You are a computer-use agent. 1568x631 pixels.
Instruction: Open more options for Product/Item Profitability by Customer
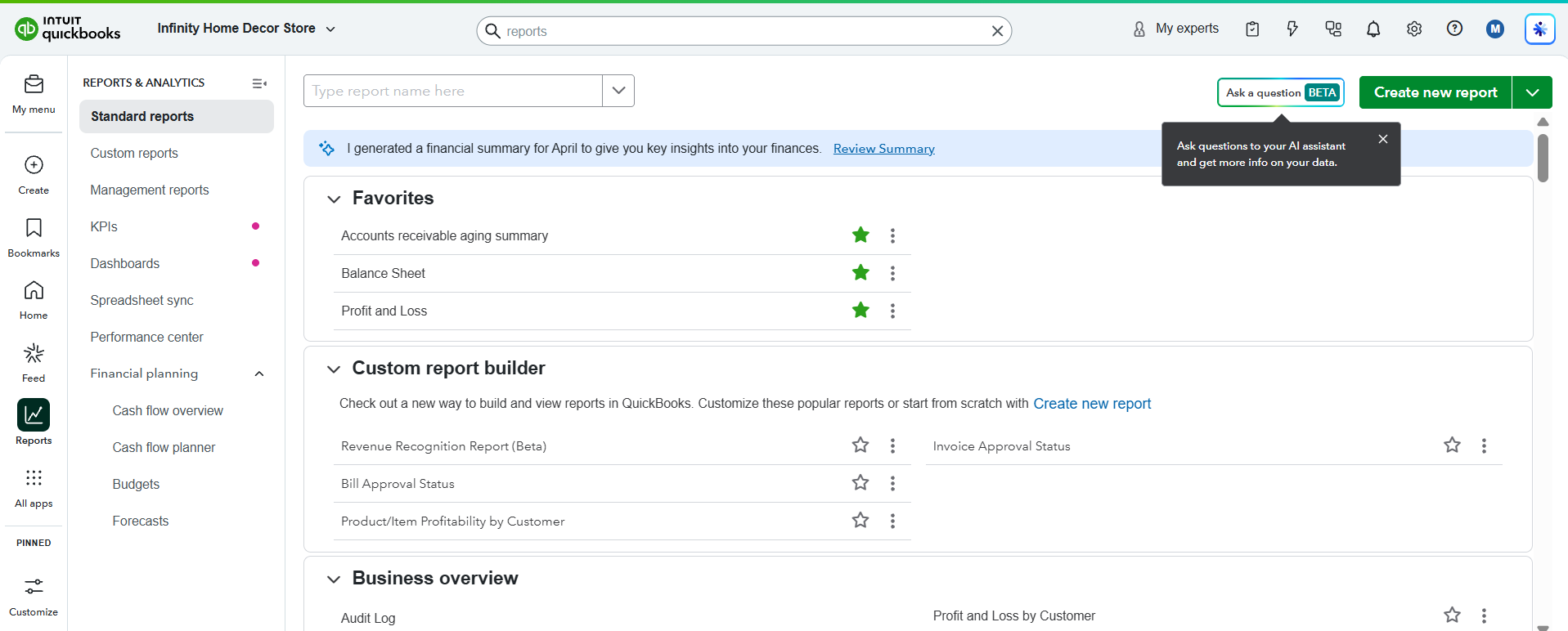click(892, 521)
